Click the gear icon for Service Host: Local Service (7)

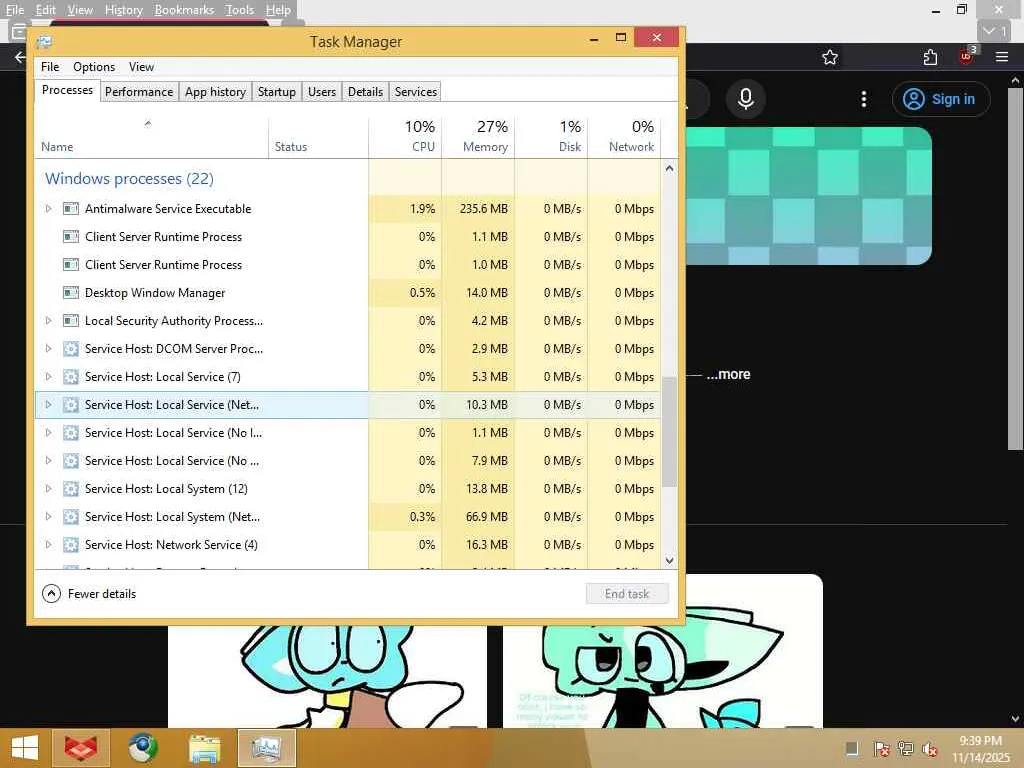coord(71,377)
